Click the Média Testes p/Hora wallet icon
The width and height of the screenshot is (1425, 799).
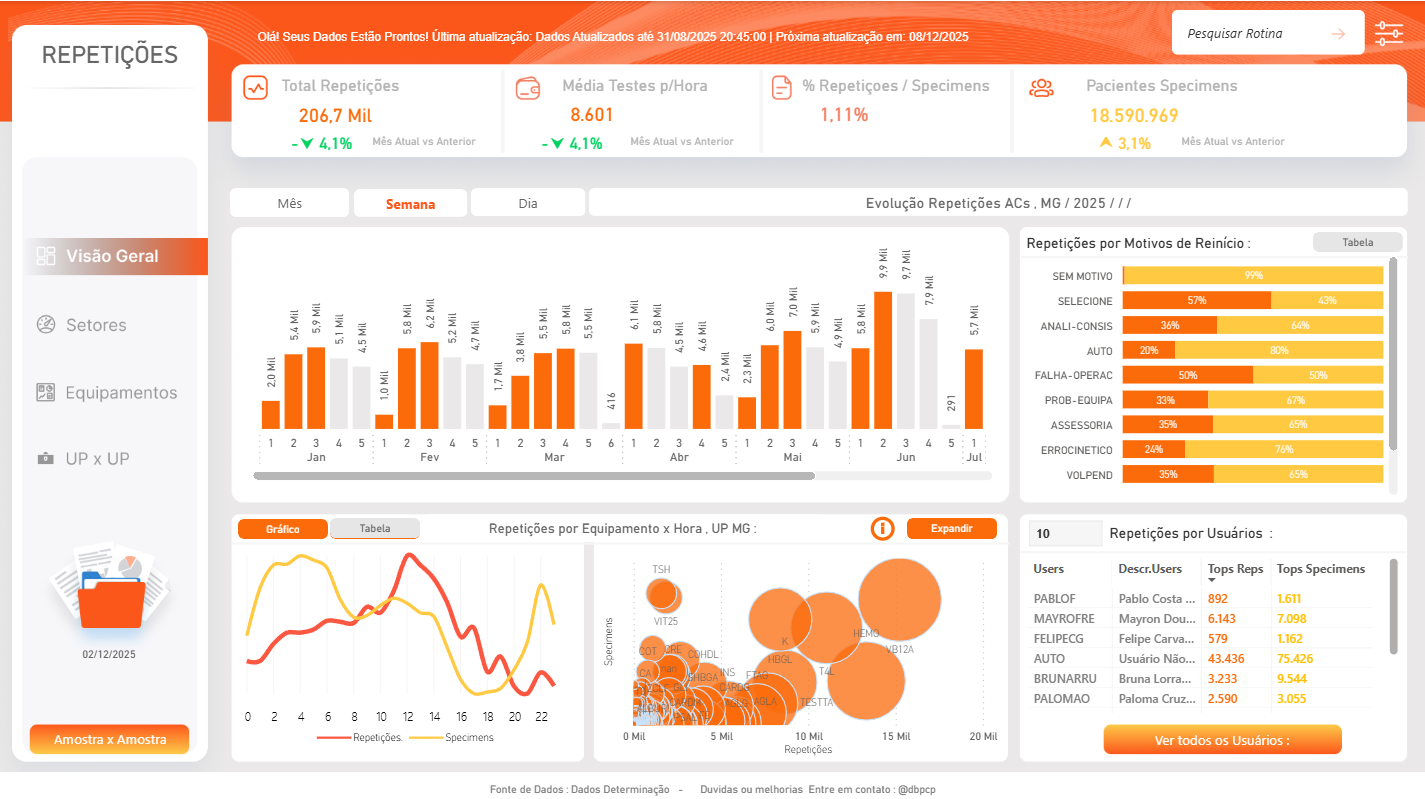point(528,88)
